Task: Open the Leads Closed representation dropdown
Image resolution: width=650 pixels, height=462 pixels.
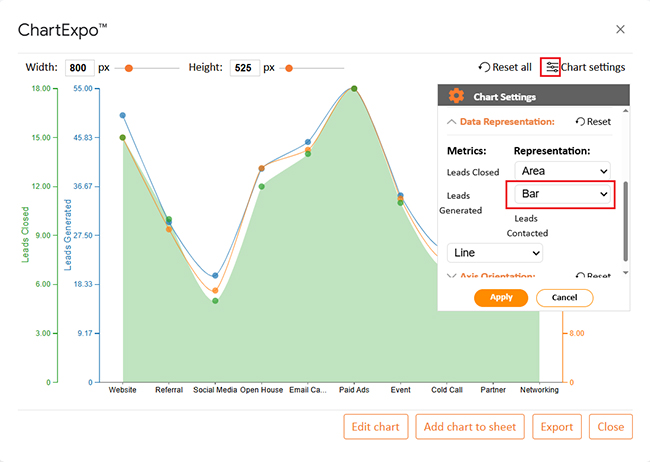Action: (x=561, y=171)
